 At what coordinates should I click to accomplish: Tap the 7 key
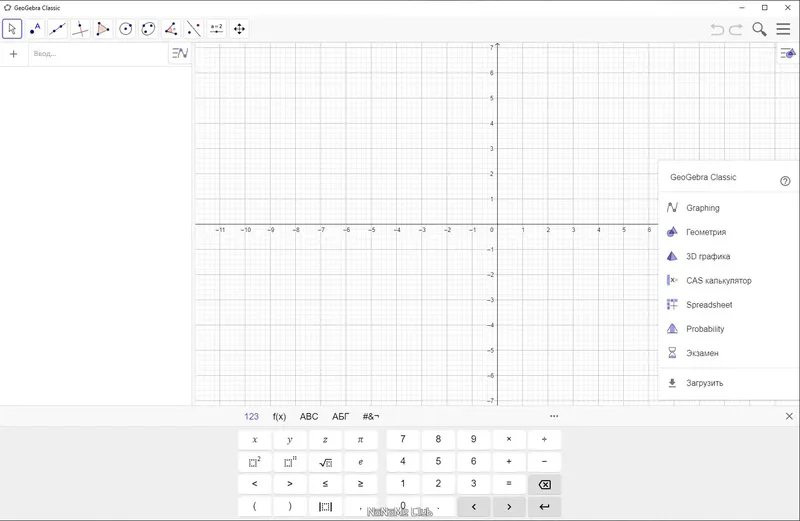click(403, 439)
